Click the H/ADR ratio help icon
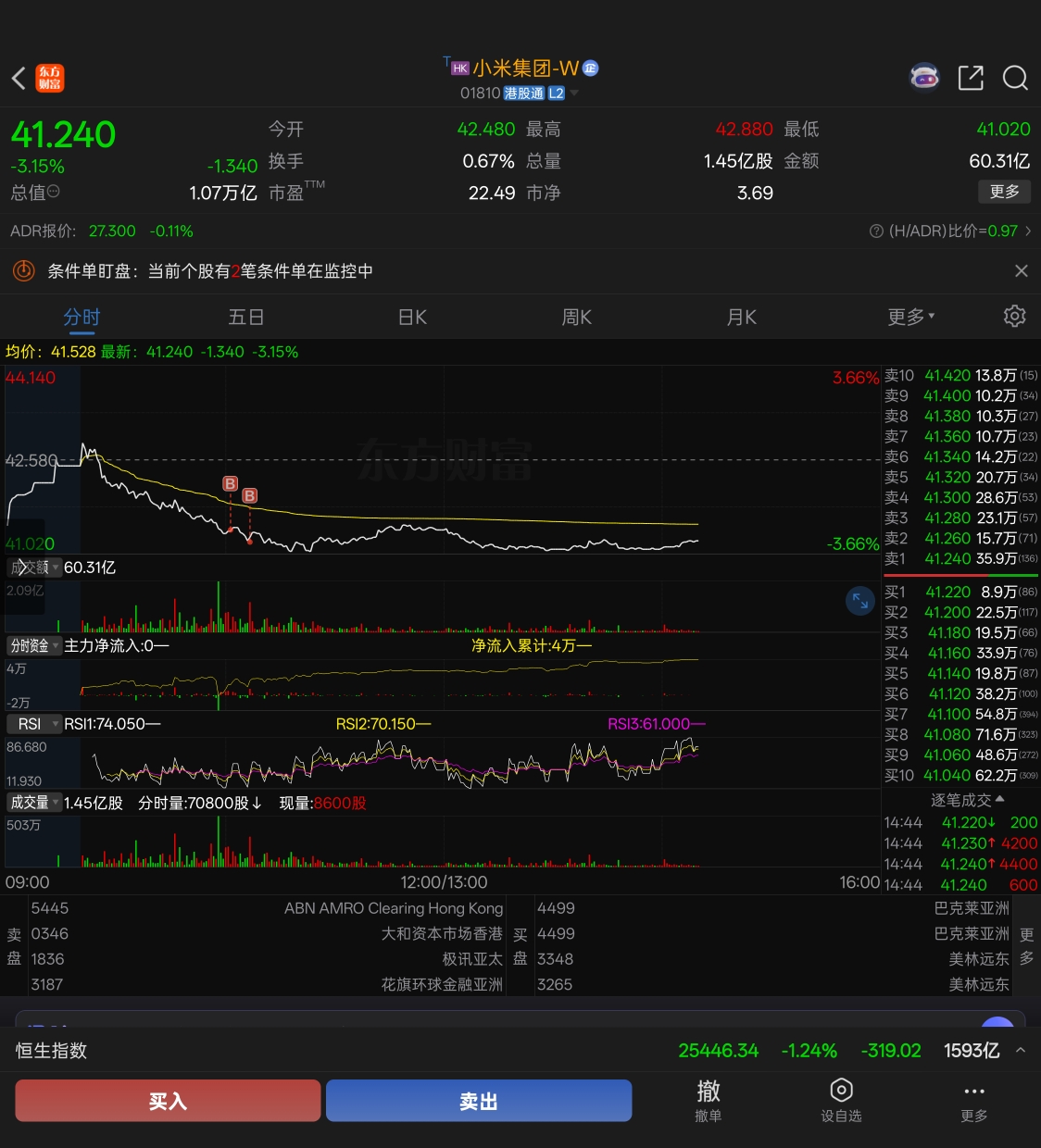This screenshot has height=1148, width=1041. pyautogui.click(x=876, y=231)
